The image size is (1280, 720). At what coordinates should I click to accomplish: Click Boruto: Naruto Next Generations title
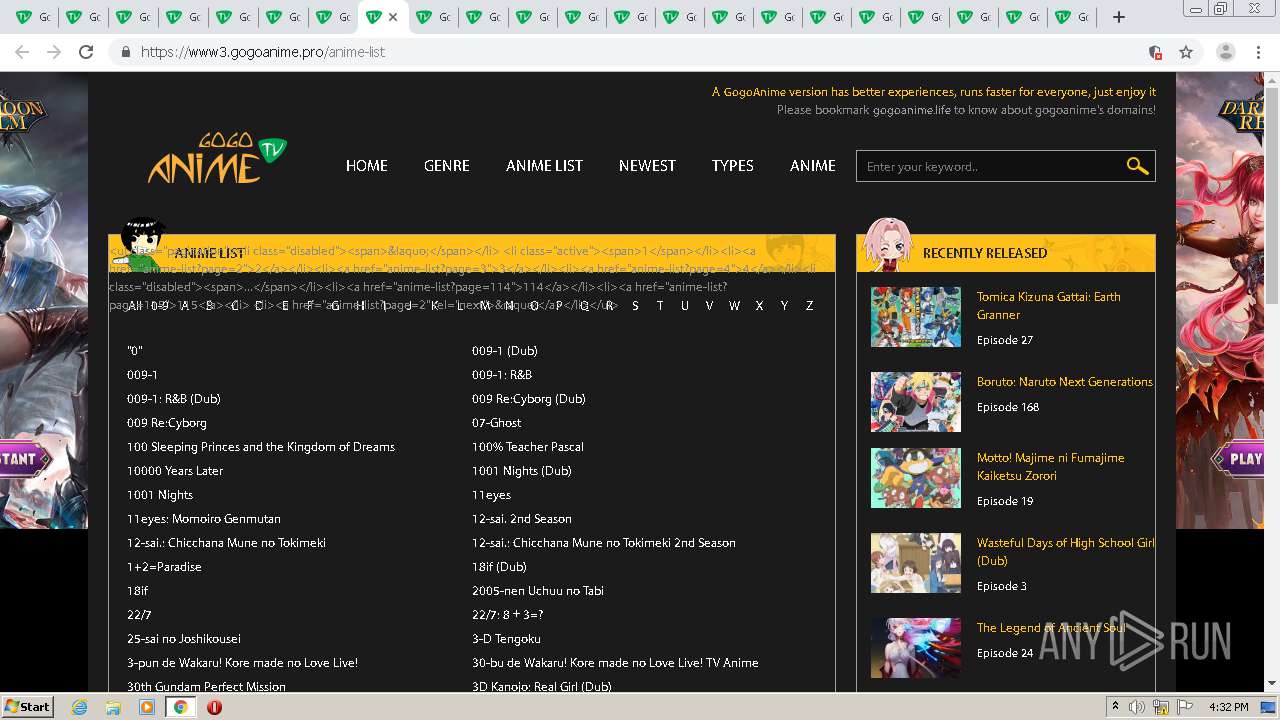pos(1064,382)
